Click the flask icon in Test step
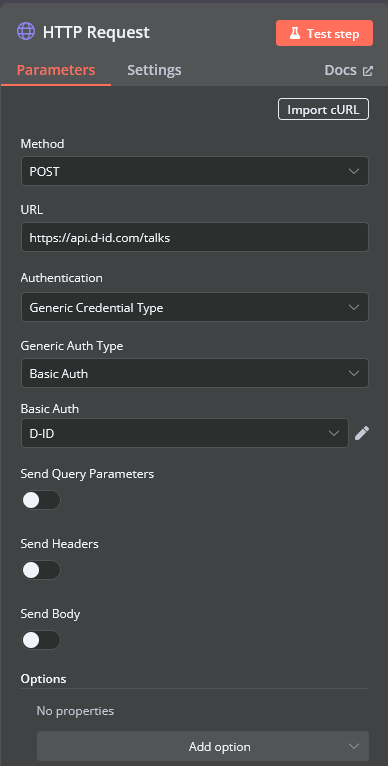The height and width of the screenshot is (766, 388). click(295, 33)
